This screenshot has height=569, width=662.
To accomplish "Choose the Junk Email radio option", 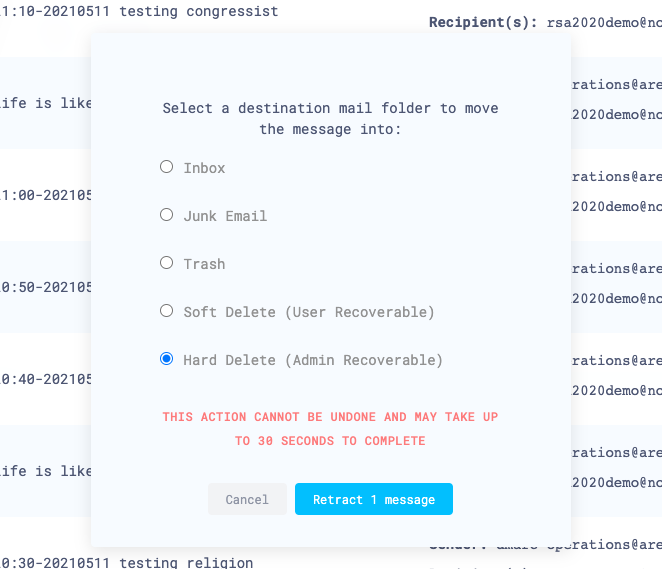I will (x=167, y=215).
